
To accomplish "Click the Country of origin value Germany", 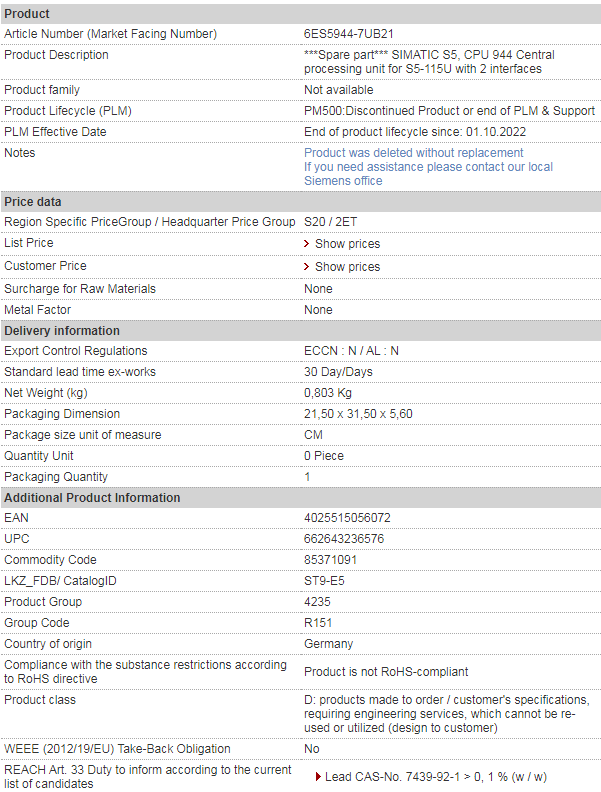I will click(x=328, y=644).
